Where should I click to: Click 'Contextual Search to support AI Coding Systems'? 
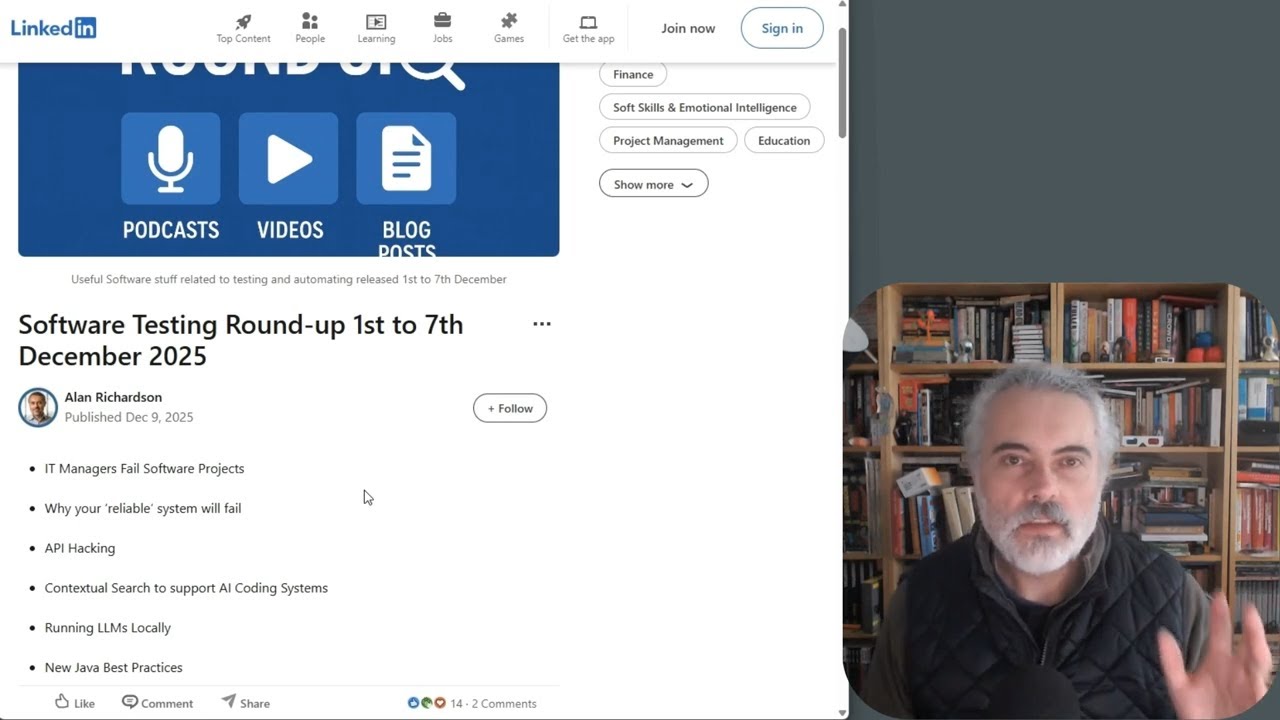click(186, 588)
